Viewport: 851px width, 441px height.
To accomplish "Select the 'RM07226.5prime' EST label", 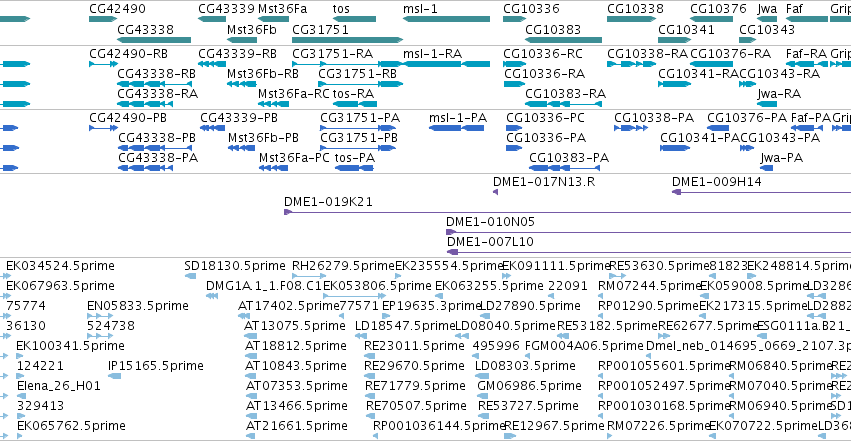I will point(658,426).
